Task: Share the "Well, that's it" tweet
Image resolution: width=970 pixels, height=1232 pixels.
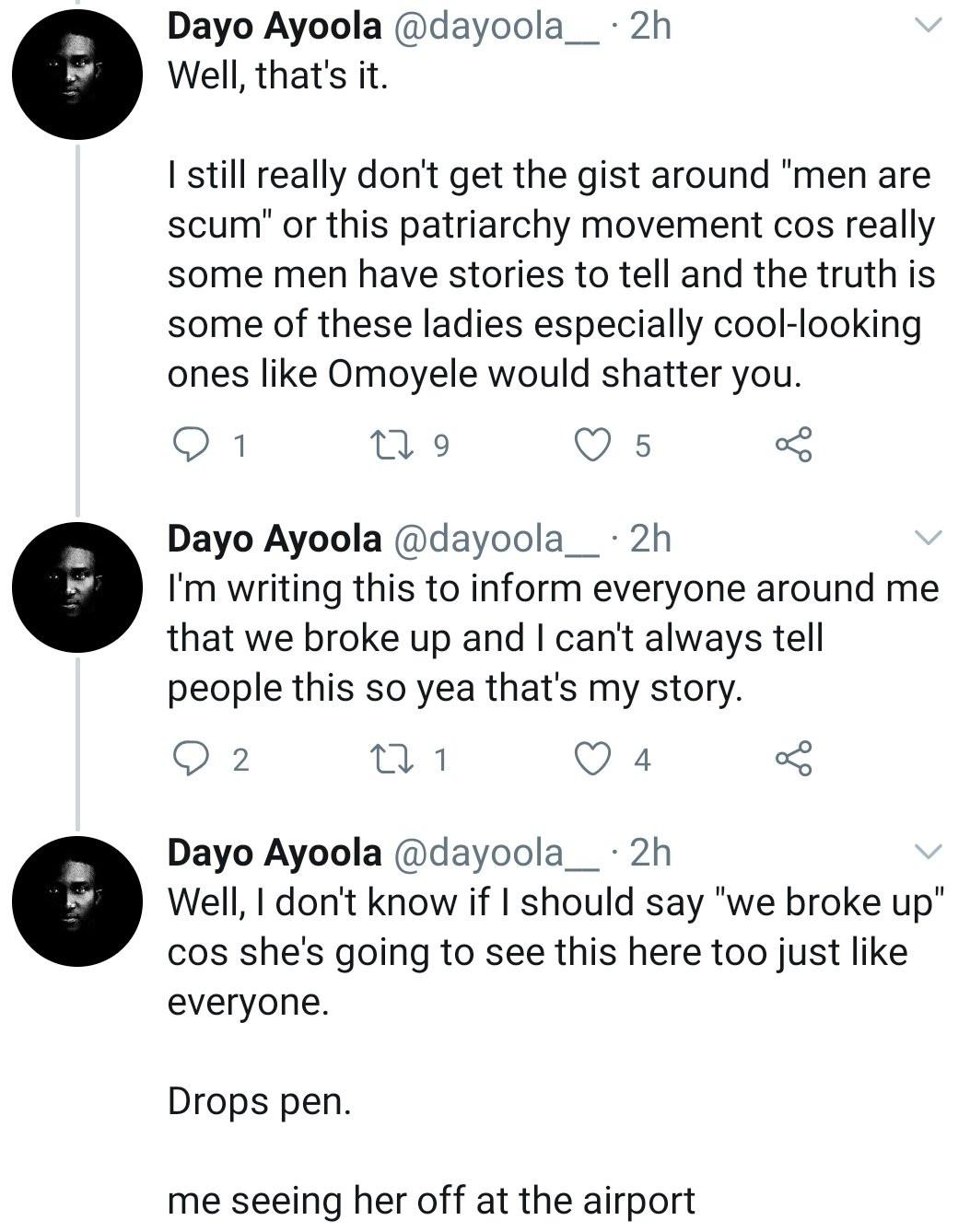Action: pyautogui.click(x=794, y=445)
